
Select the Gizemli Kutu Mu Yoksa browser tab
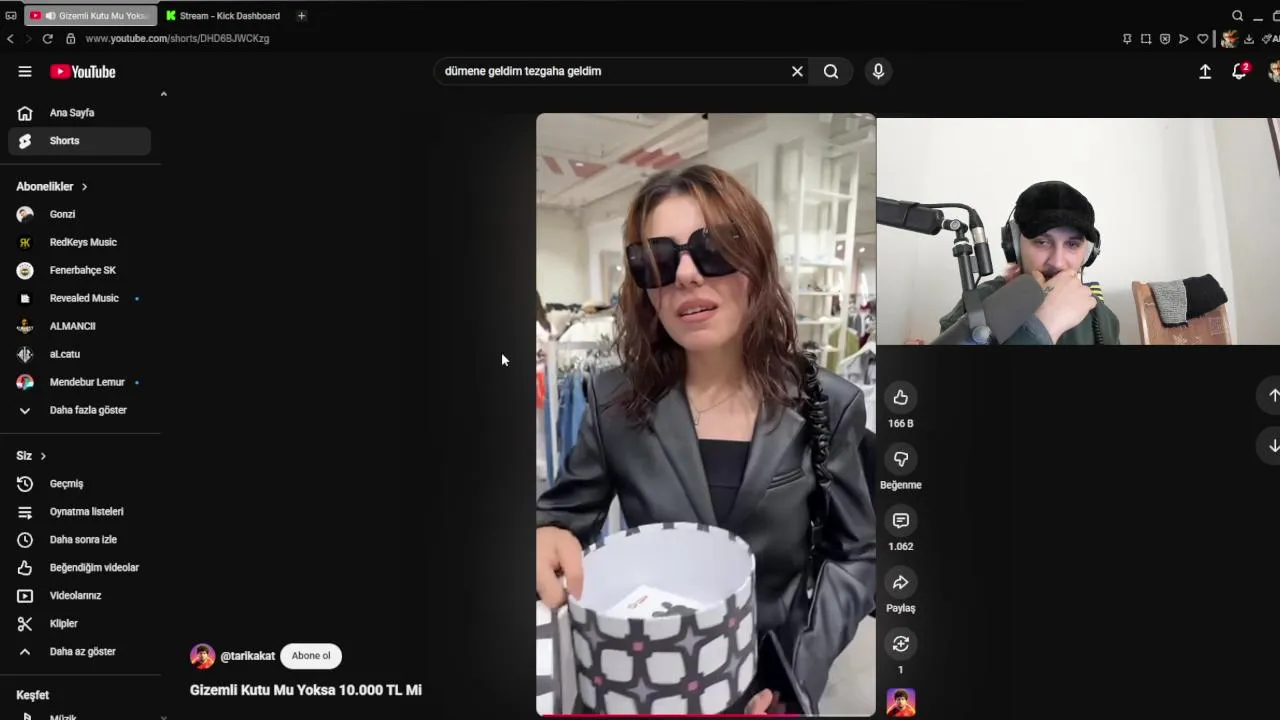[x=89, y=16]
